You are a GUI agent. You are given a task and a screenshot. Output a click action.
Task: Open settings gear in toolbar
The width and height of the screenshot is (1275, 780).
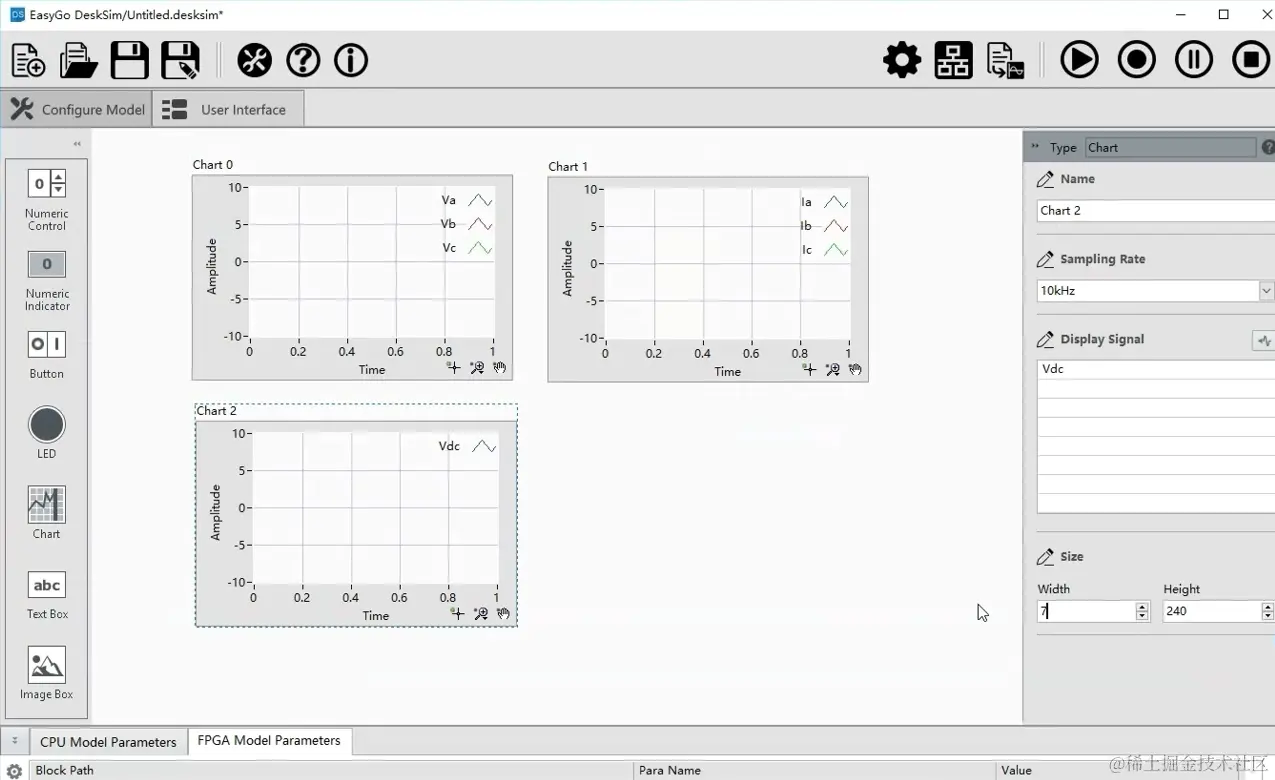click(902, 60)
